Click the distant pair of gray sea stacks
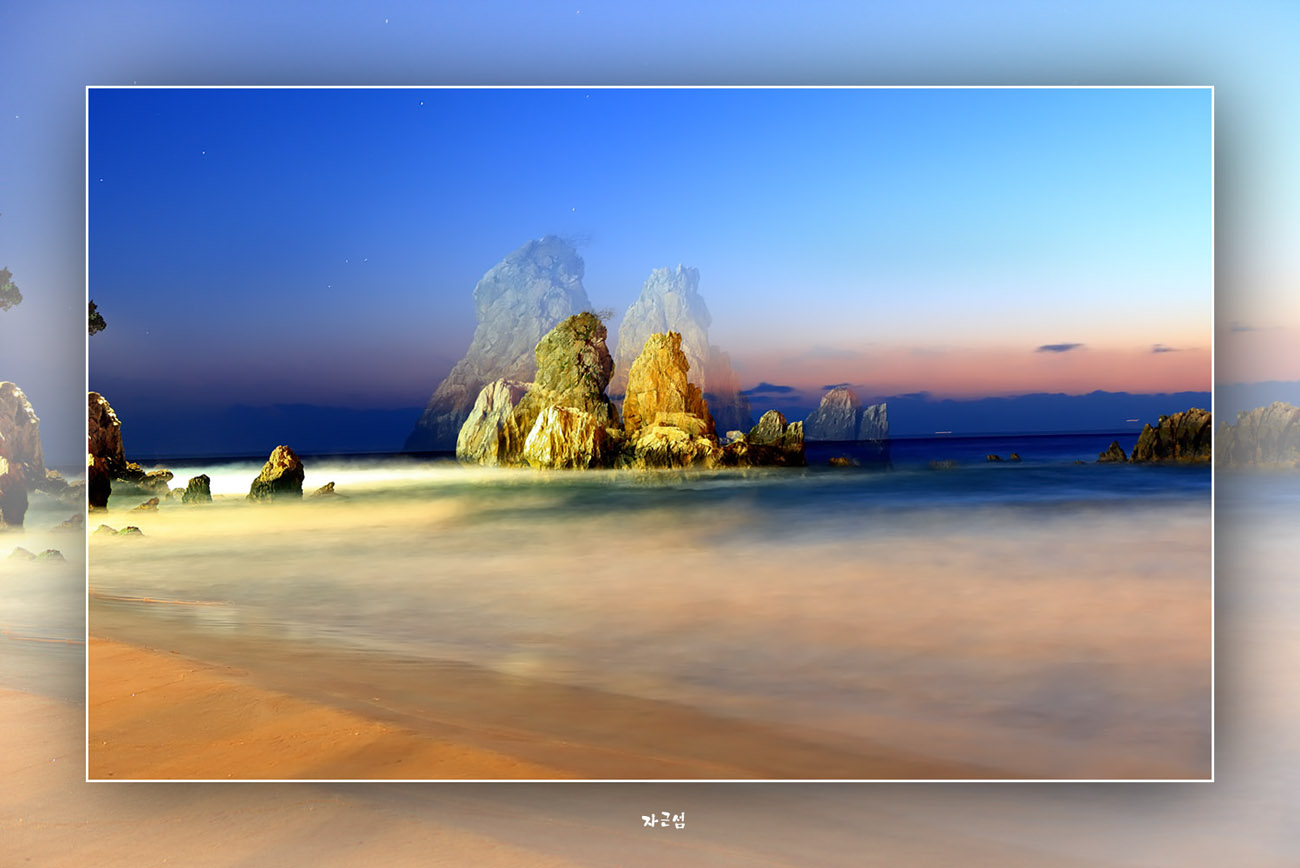Screen dimensions: 1300x868 [846, 416]
